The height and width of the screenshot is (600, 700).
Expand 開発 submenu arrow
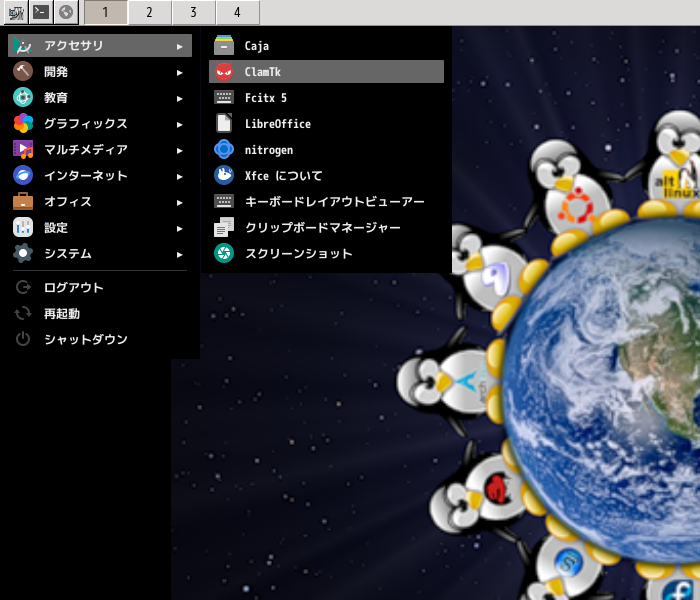179,73
